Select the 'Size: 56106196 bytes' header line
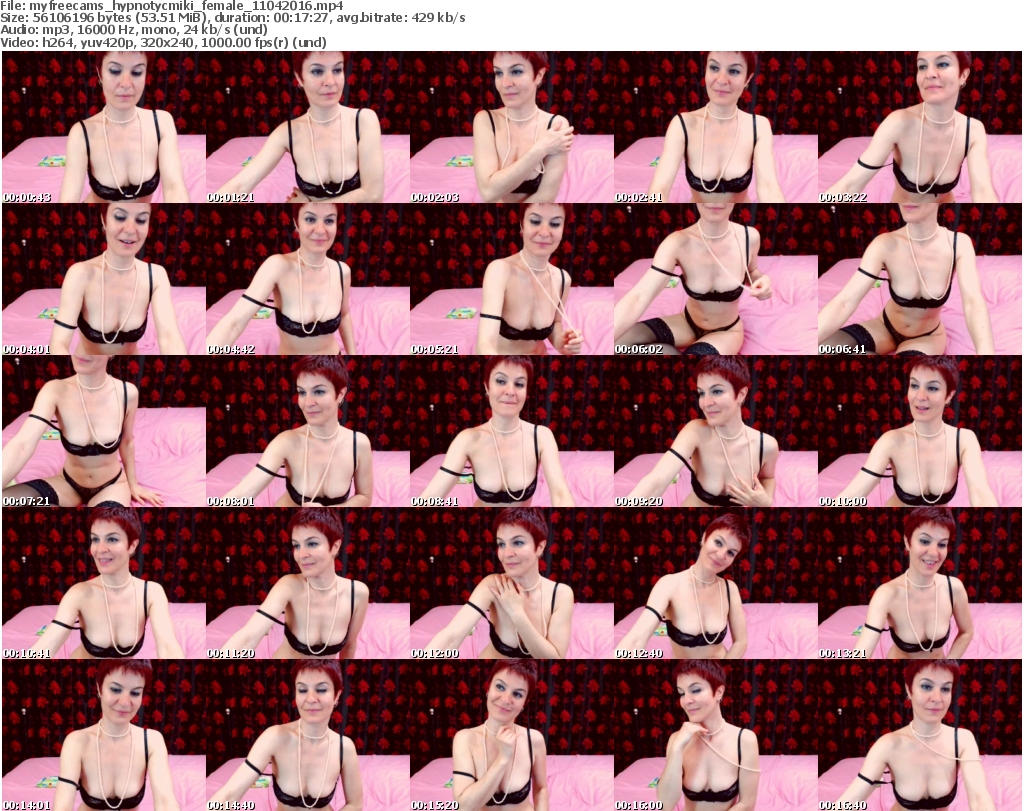The image size is (1024, 811). [233, 18]
